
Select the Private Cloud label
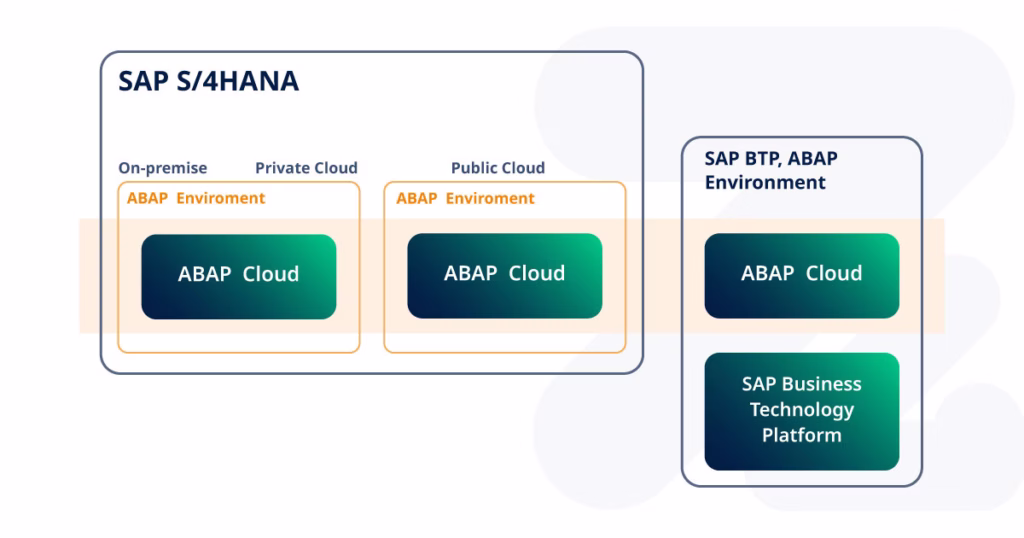306,168
